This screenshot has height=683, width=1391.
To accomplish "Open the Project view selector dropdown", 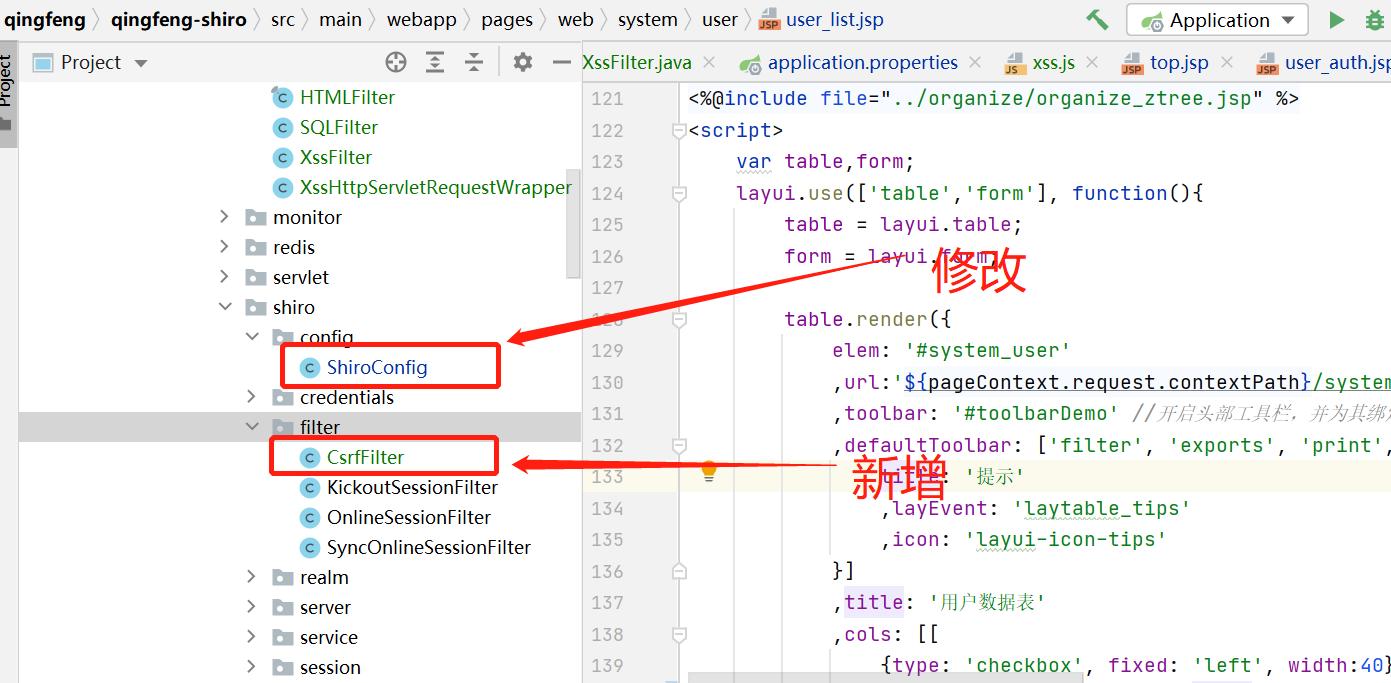I will point(139,61).
